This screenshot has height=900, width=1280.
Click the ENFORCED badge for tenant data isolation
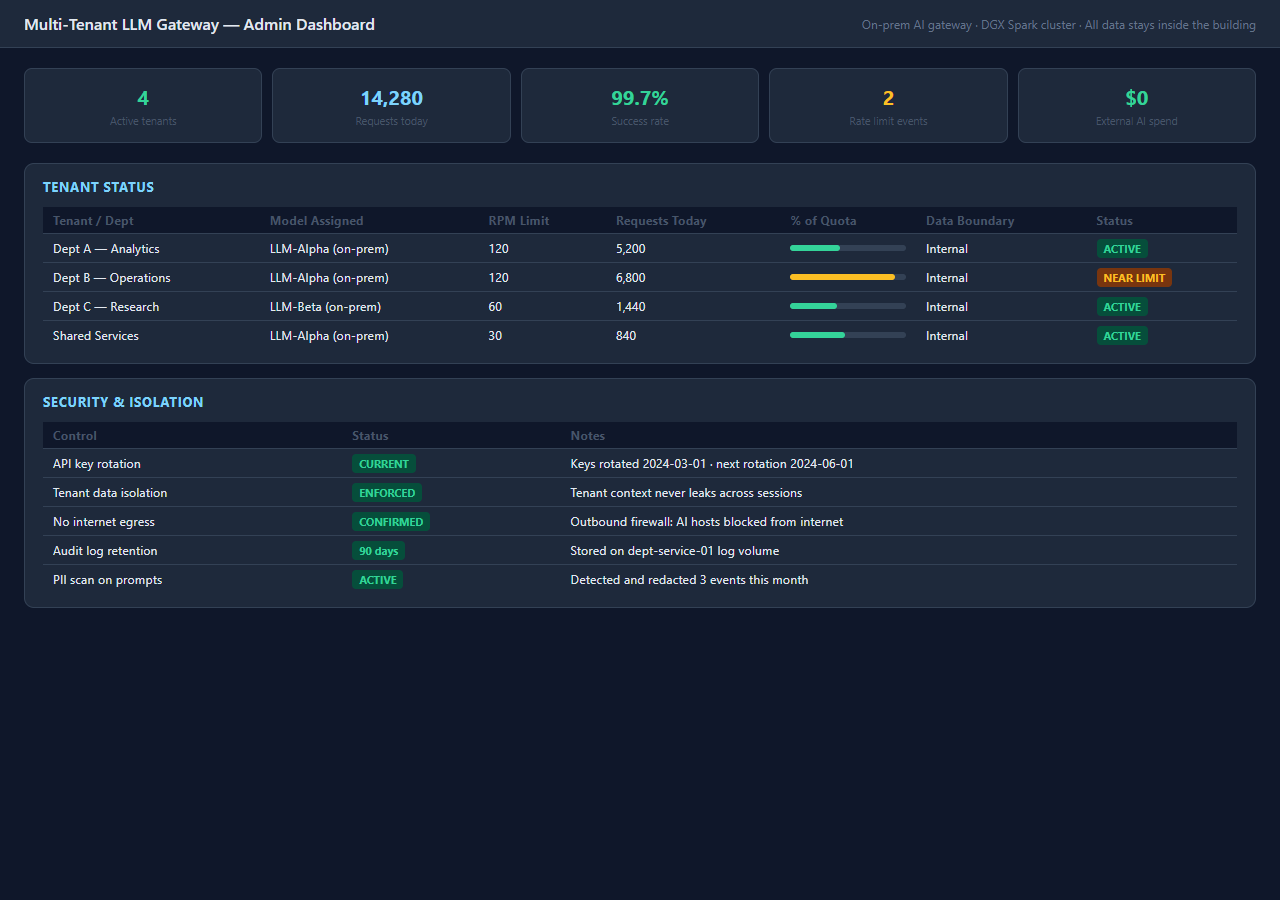point(387,493)
